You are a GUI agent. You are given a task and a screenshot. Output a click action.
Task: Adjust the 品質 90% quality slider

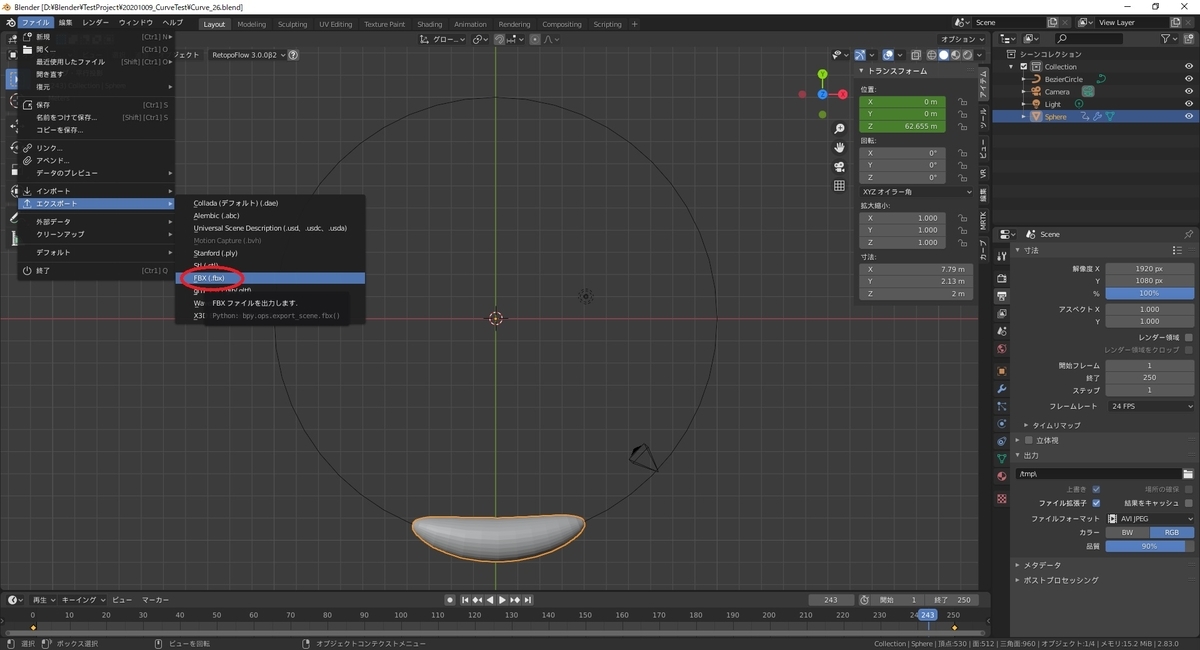pyautogui.click(x=1150, y=546)
